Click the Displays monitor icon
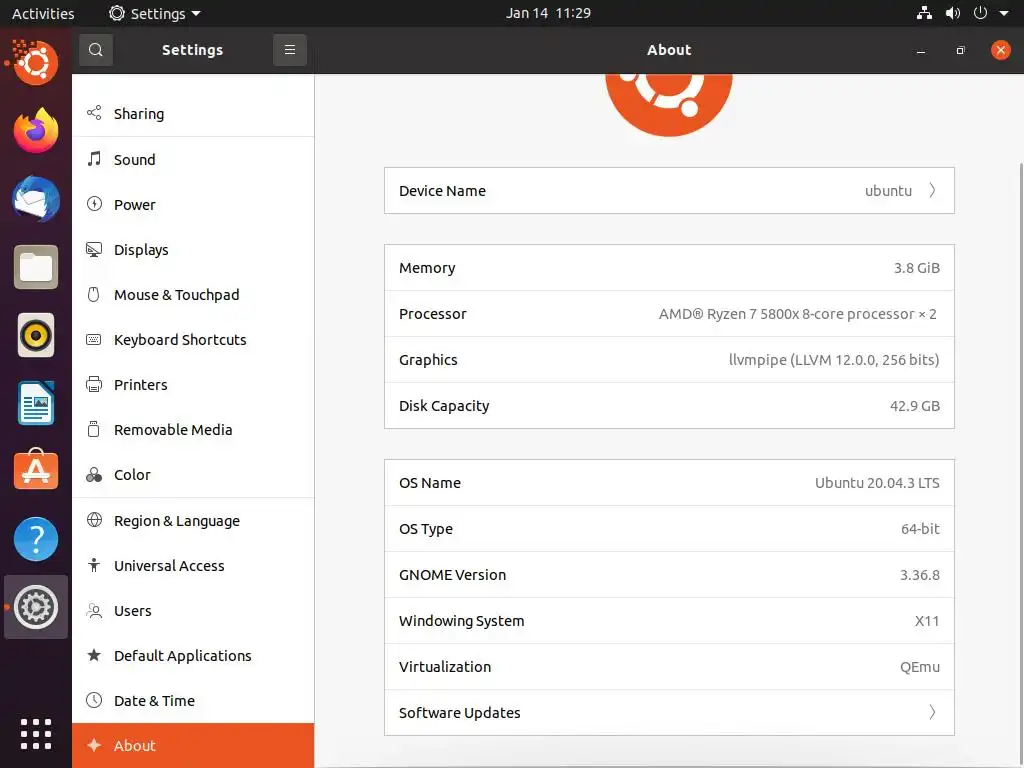This screenshot has height=768, width=1024. click(x=94, y=249)
